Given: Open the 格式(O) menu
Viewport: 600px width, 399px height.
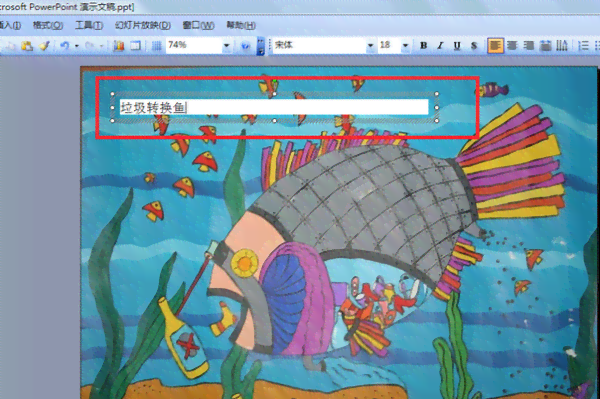Looking at the screenshot, I should click(48, 25).
